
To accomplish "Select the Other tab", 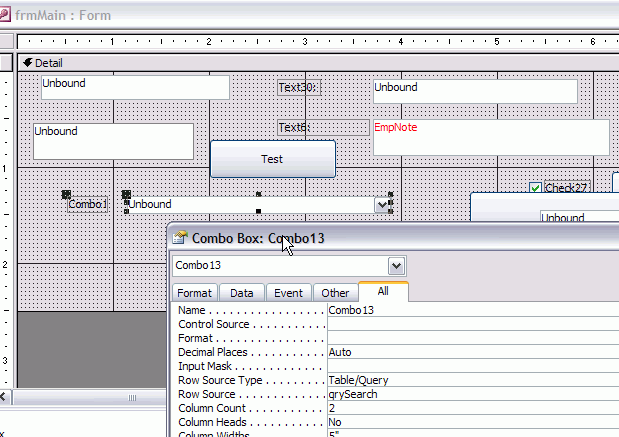I will (335, 293).
